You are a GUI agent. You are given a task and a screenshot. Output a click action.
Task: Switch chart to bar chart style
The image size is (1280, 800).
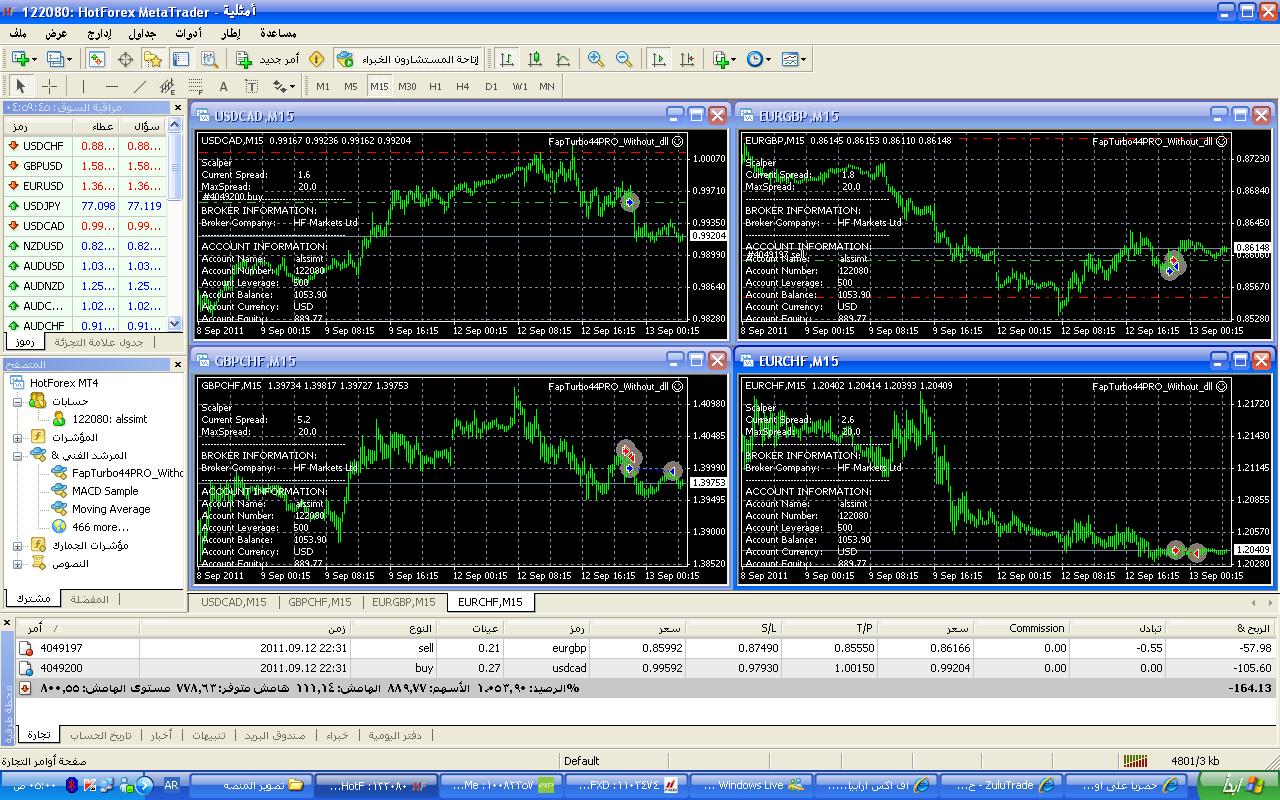(x=507, y=60)
